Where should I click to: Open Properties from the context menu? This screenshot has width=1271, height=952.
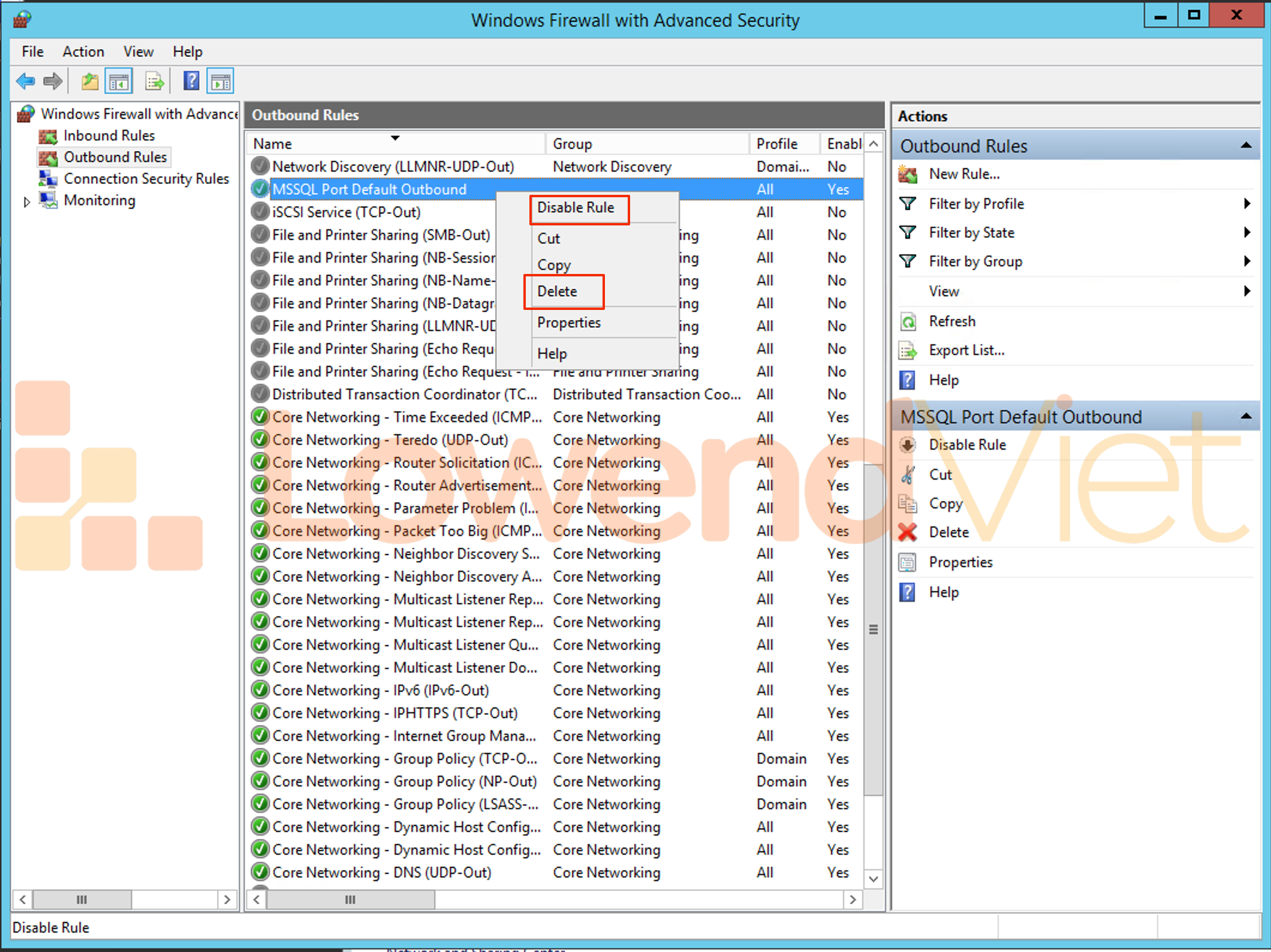click(x=568, y=323)
